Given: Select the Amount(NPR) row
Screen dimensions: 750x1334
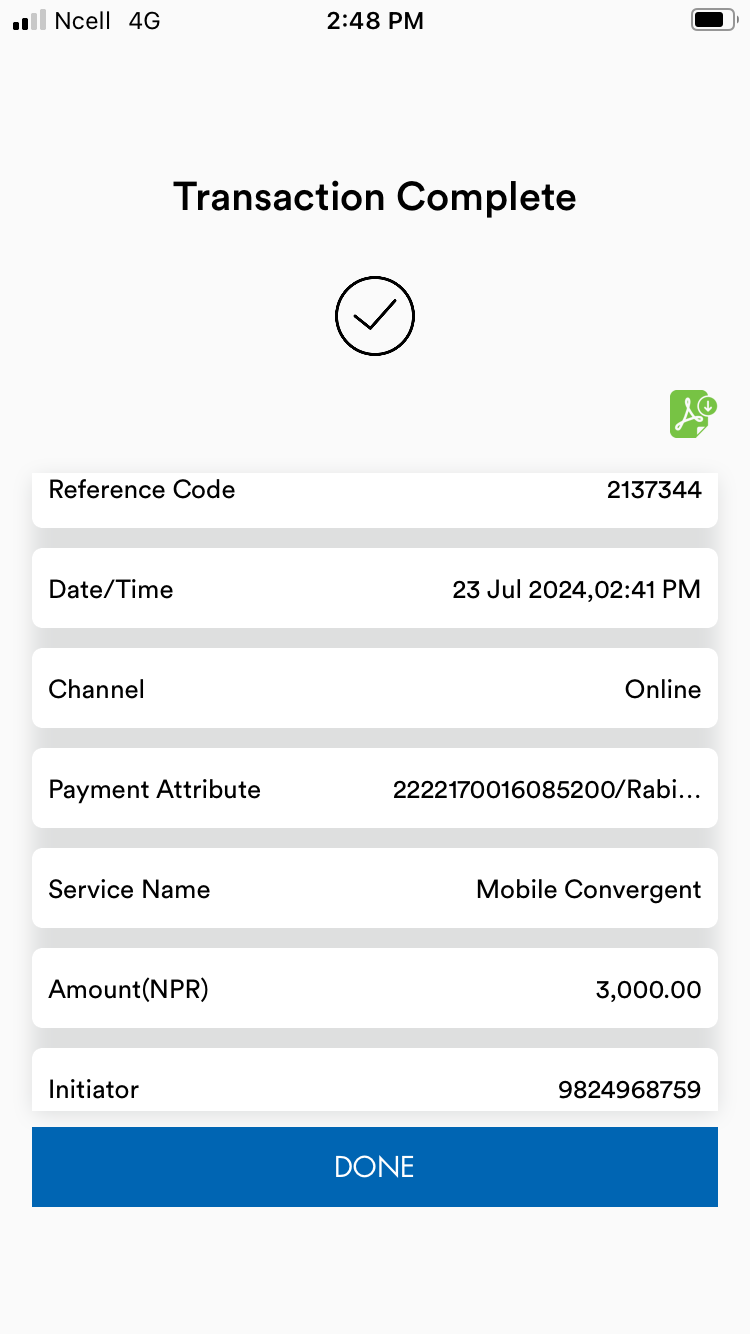Looking at the screenshot, I should [375, 988].
